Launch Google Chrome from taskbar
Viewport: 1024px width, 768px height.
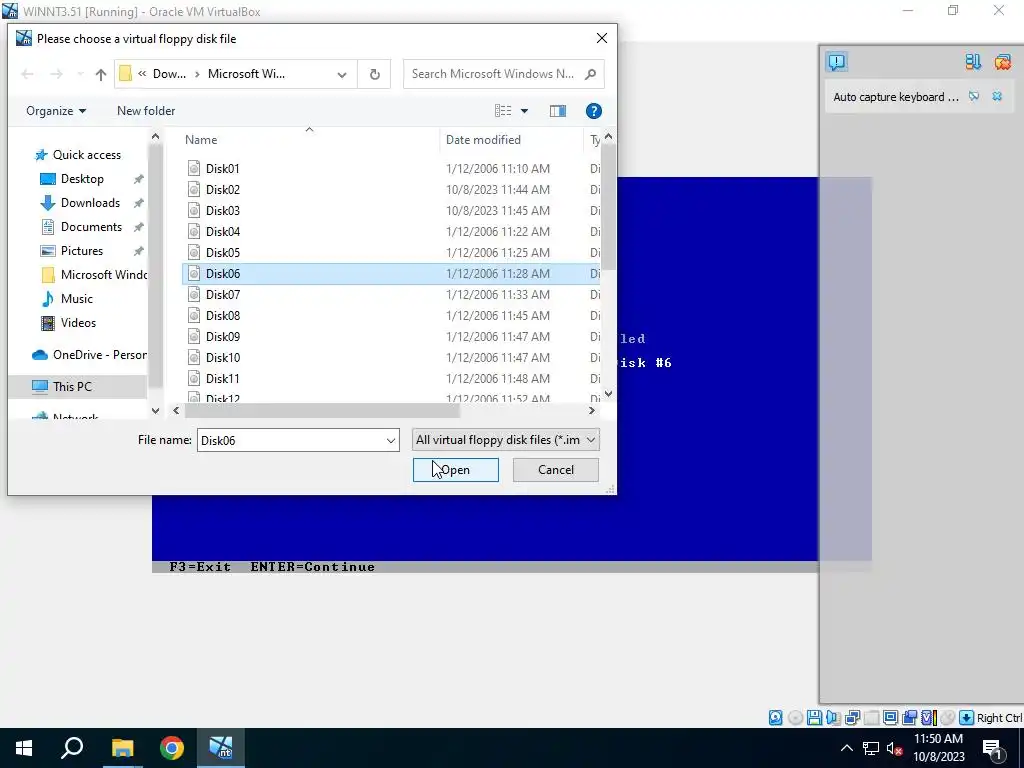(171, 748)
